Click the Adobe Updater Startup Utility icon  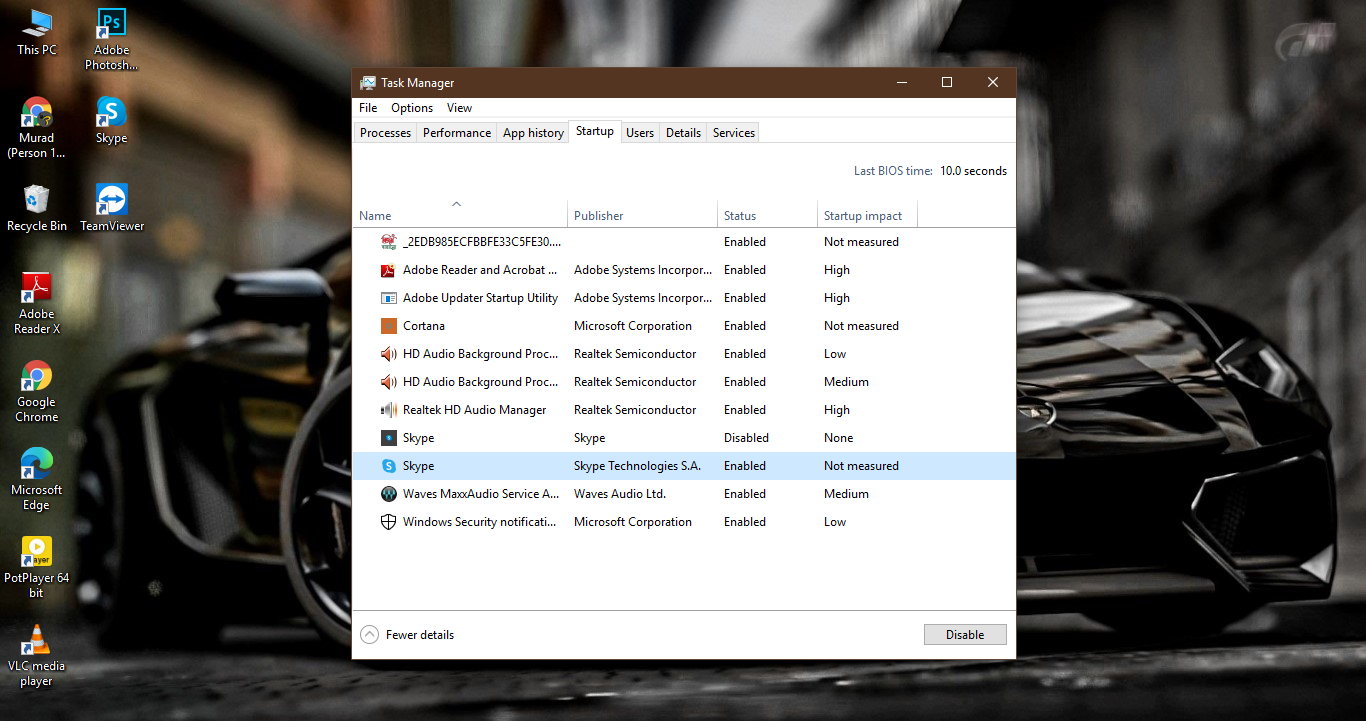pyautogui.click(x=389, y=298)
